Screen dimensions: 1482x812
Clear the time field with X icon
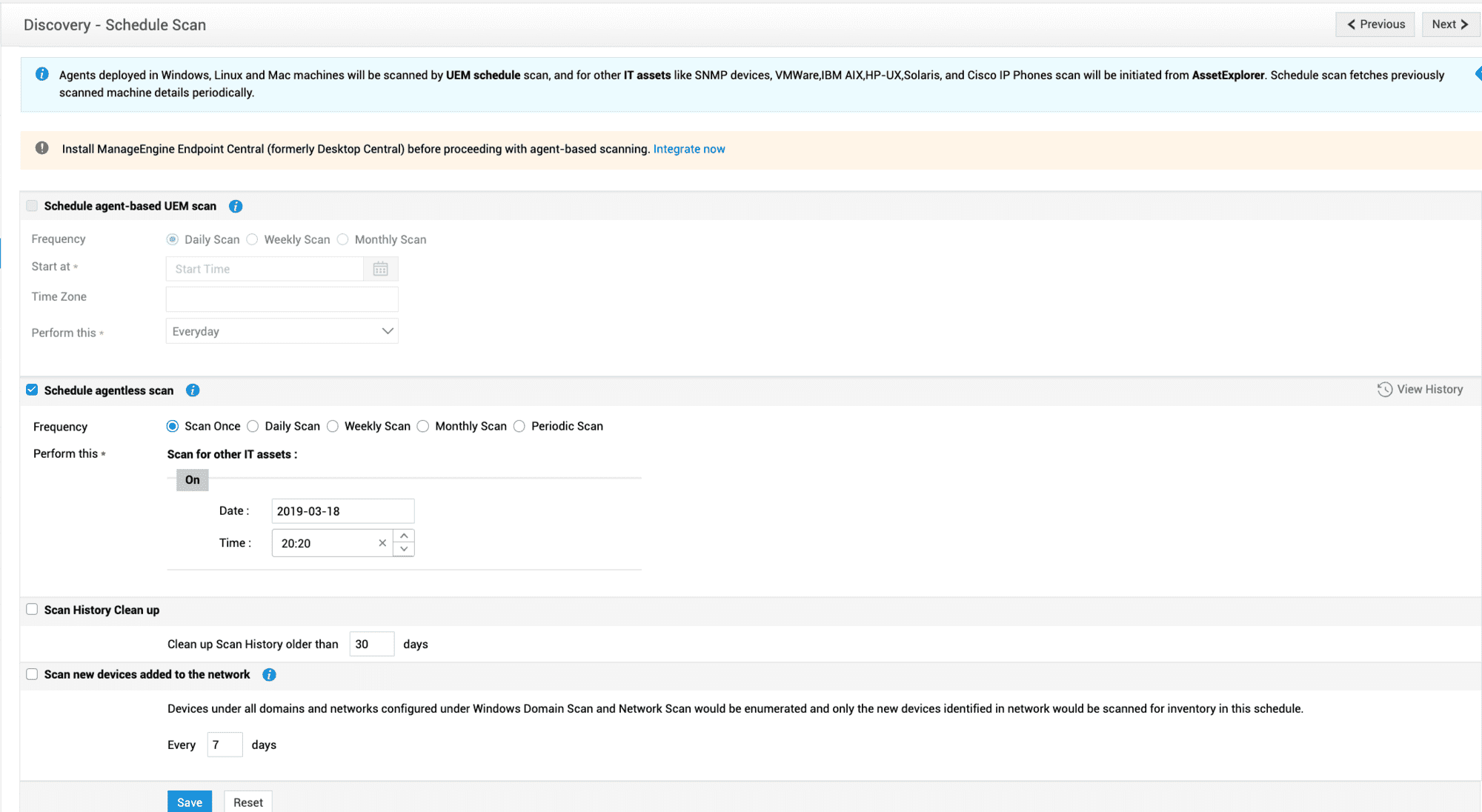[x=382, y=543]
